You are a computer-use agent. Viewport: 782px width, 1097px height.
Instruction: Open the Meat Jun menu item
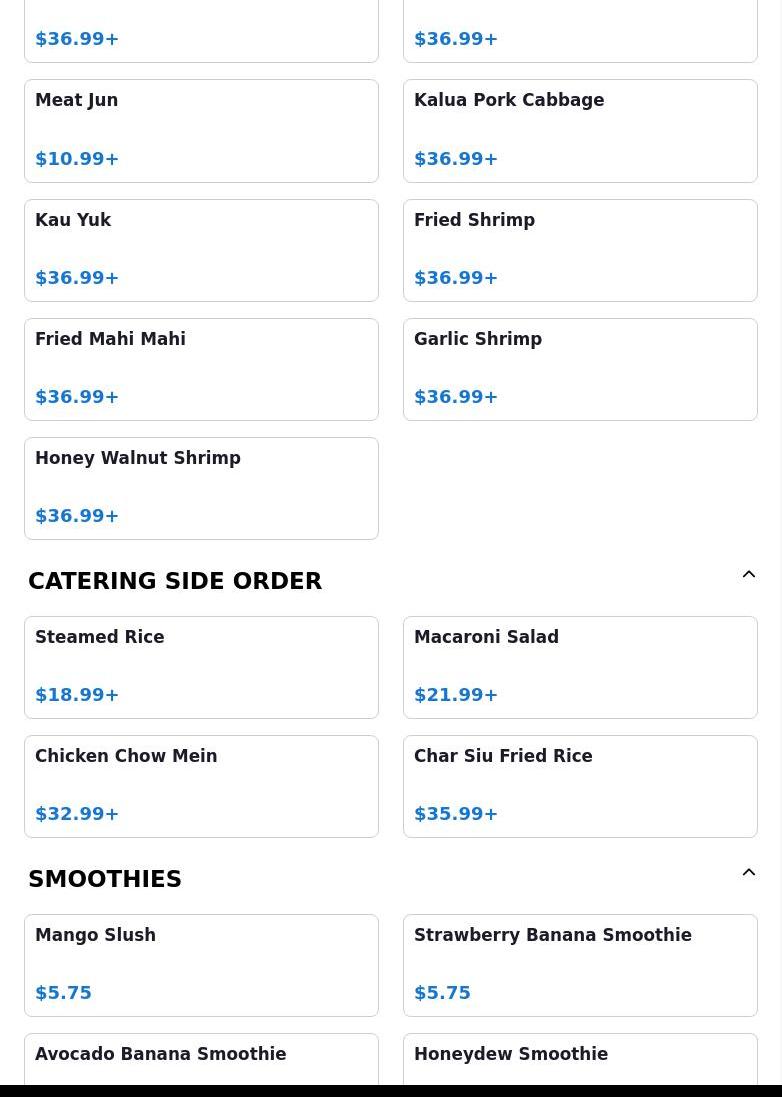coord(201,130)
